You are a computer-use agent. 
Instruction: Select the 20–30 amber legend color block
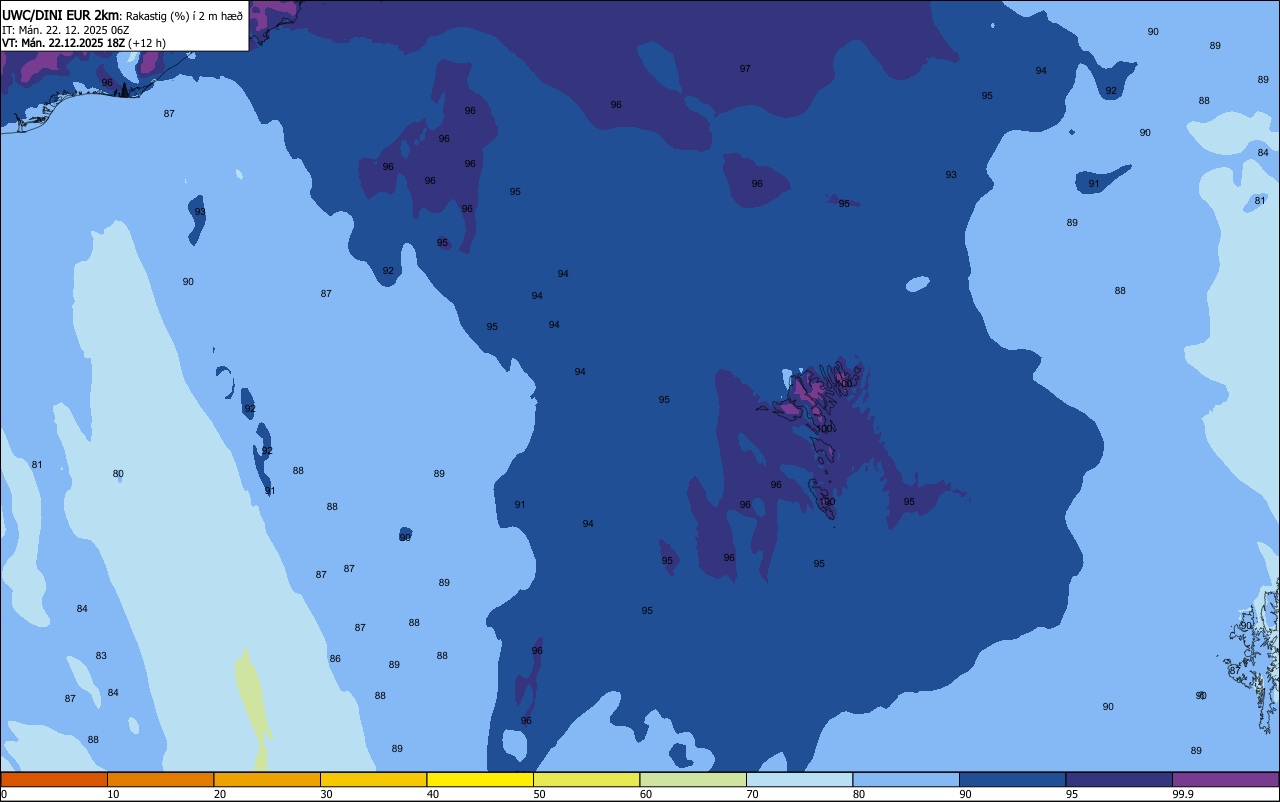tap(267, 779)
